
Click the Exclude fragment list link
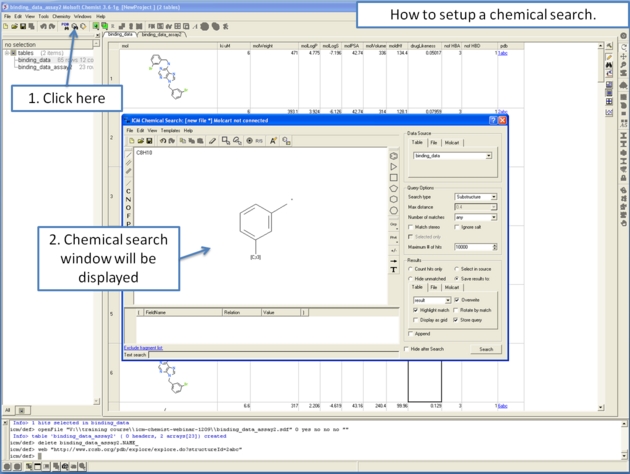(x=143, y=347)
